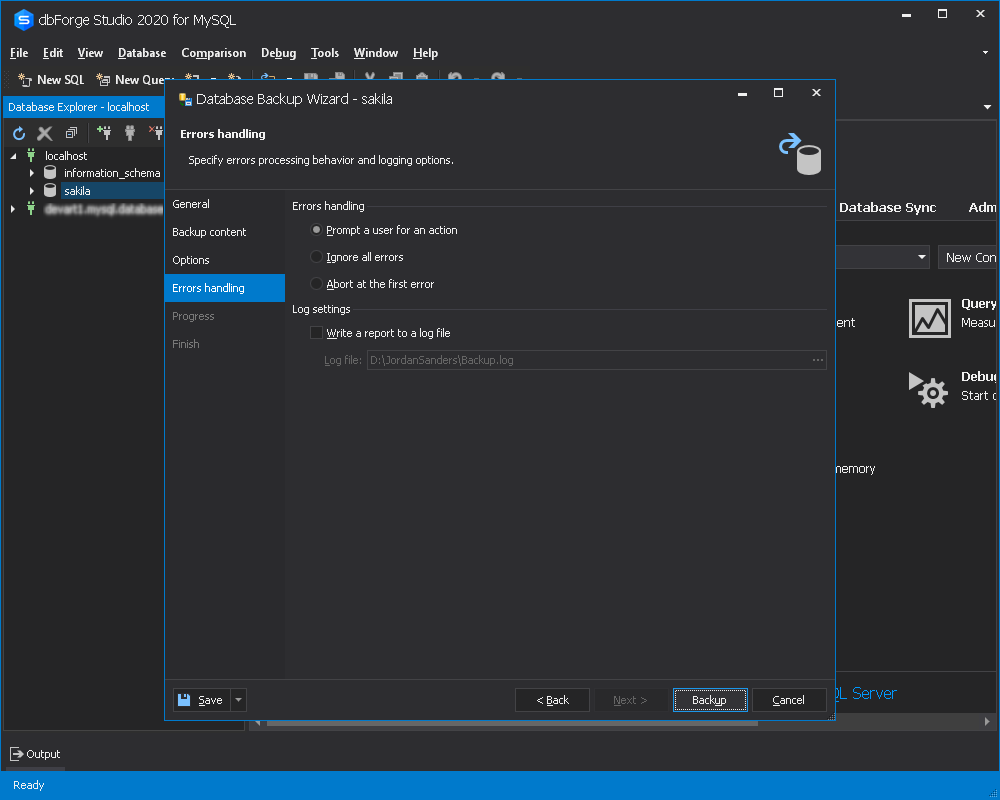1000x800 pixels.
Task: Click the Backup Wizard icon in dialog title
Action: [x=185, y=99]
